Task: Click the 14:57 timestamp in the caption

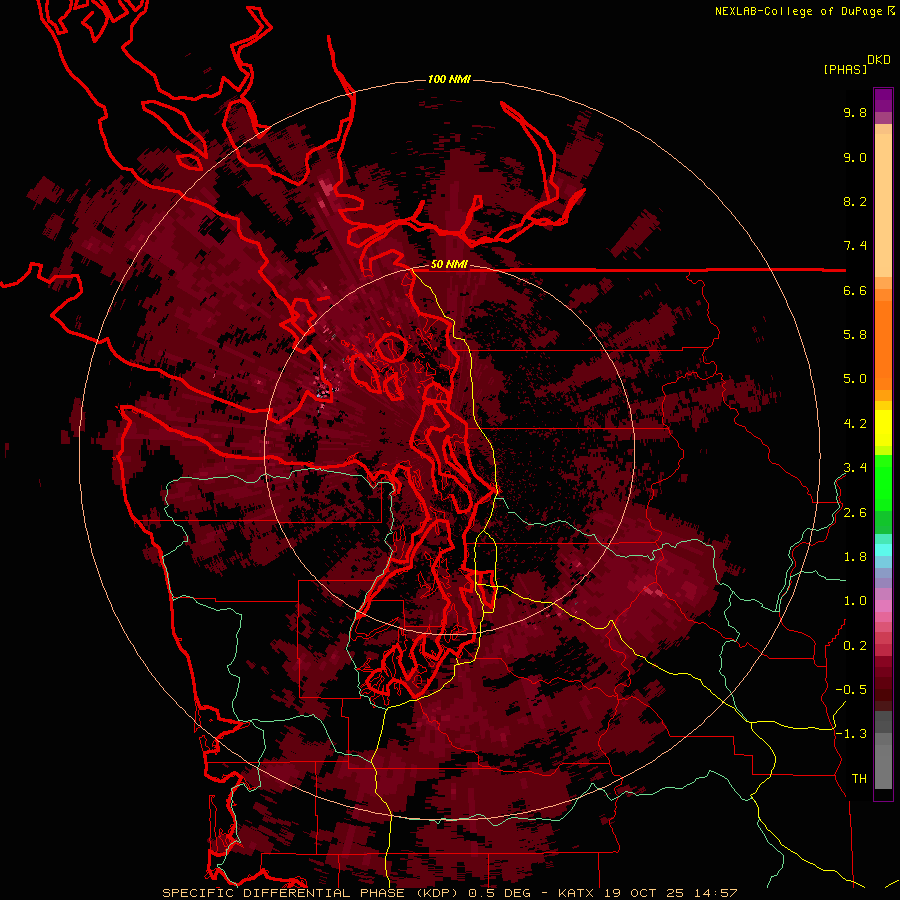Action: (x=716, y=893)
